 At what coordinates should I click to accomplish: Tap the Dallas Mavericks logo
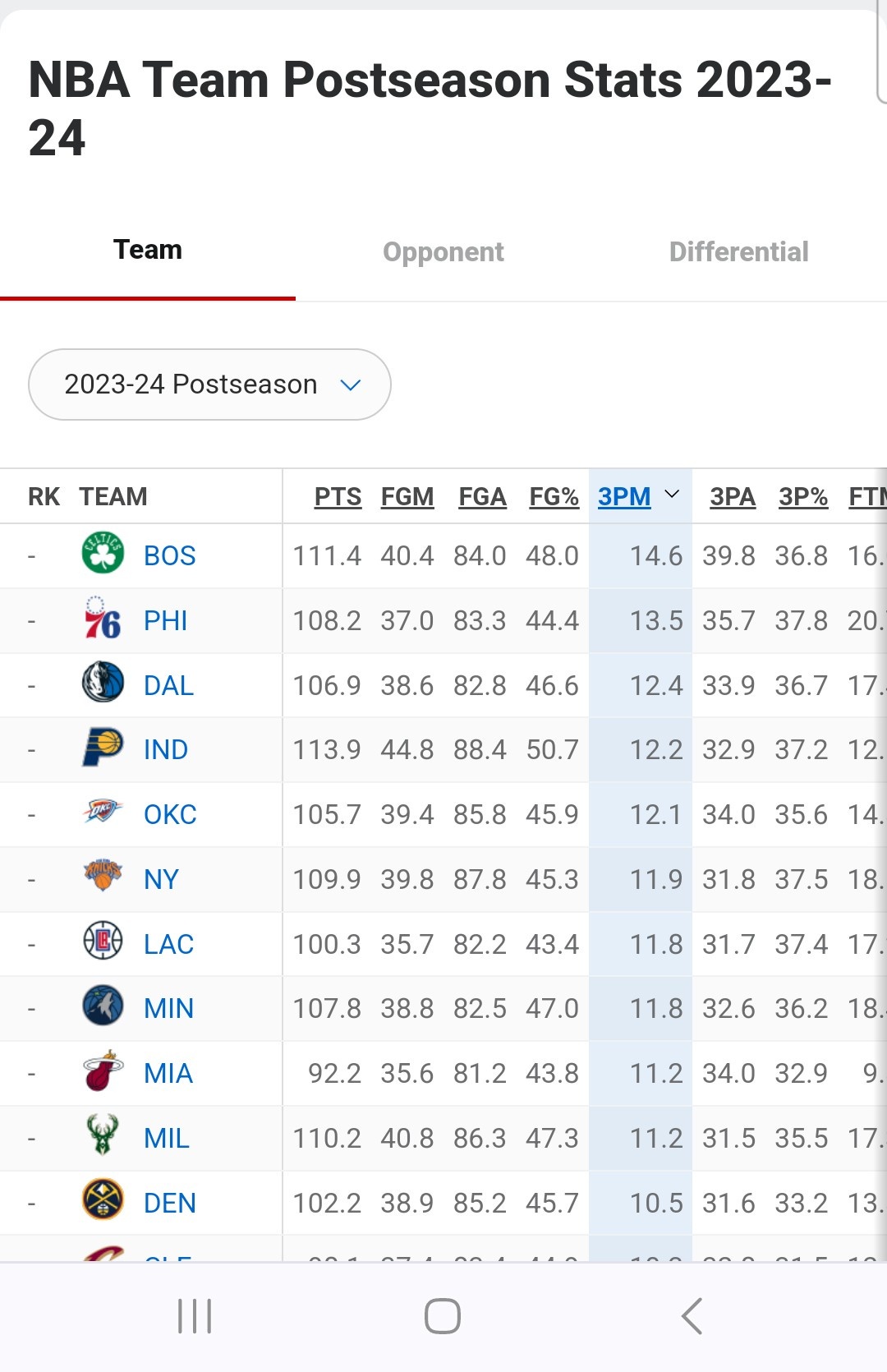click(x=103, y=683)
